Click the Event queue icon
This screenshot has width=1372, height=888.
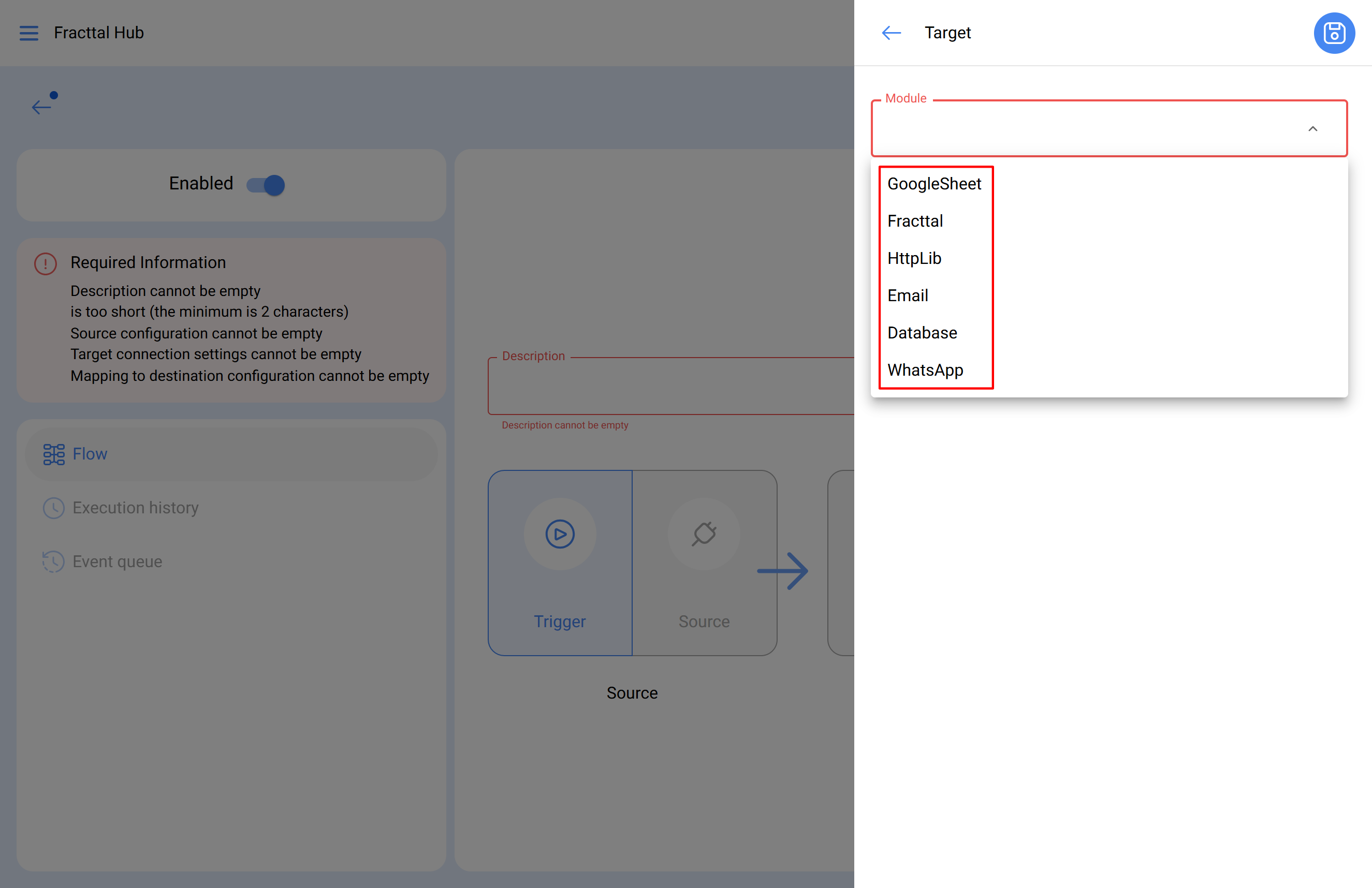[x=54, y=561]
